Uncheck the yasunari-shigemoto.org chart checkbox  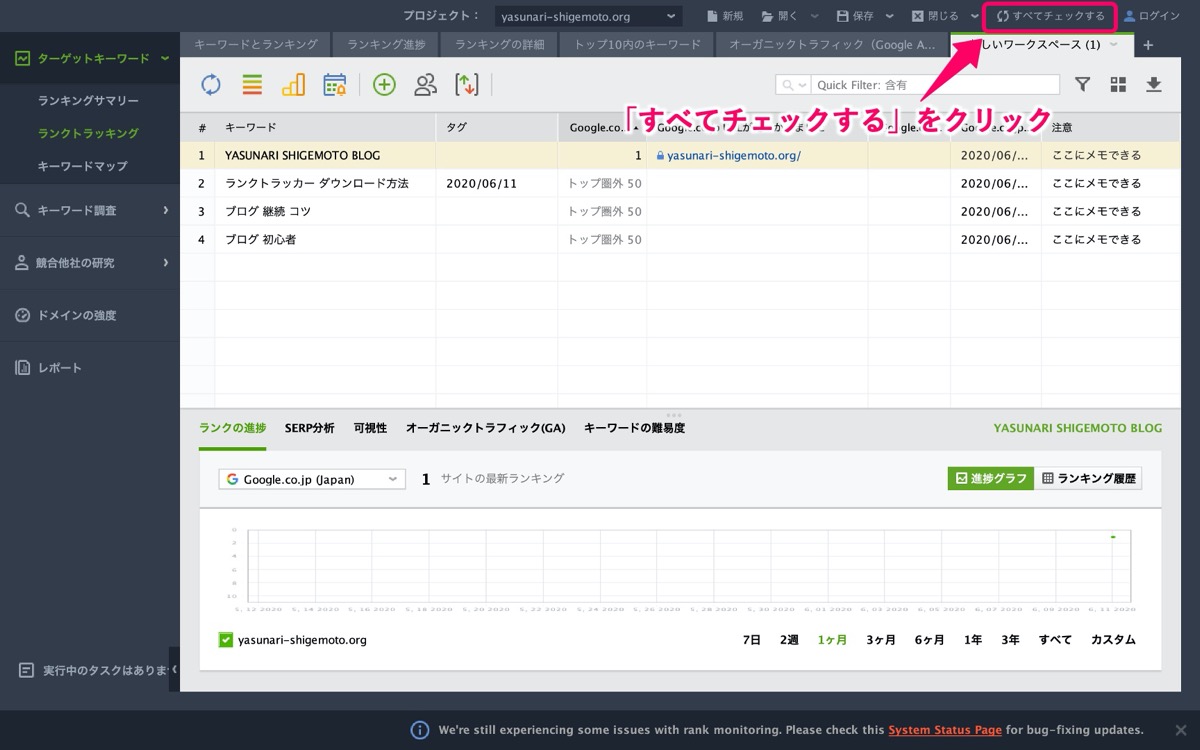pyautogui.click(x=226, y=640)
